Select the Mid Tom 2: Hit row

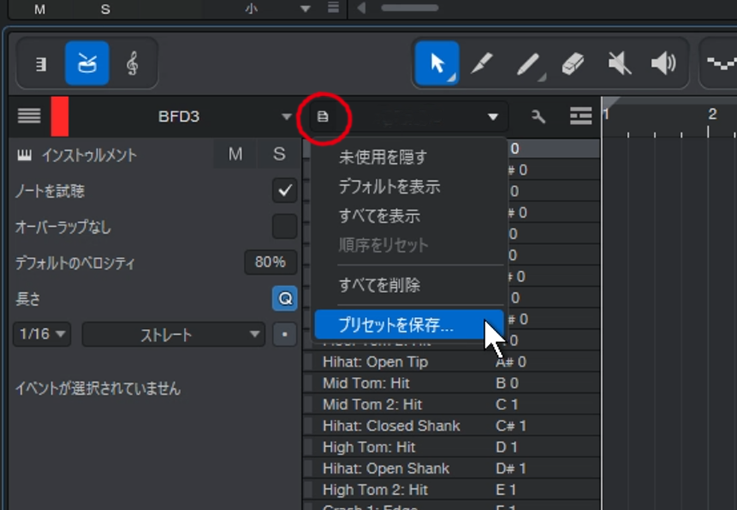click(451, 404)
